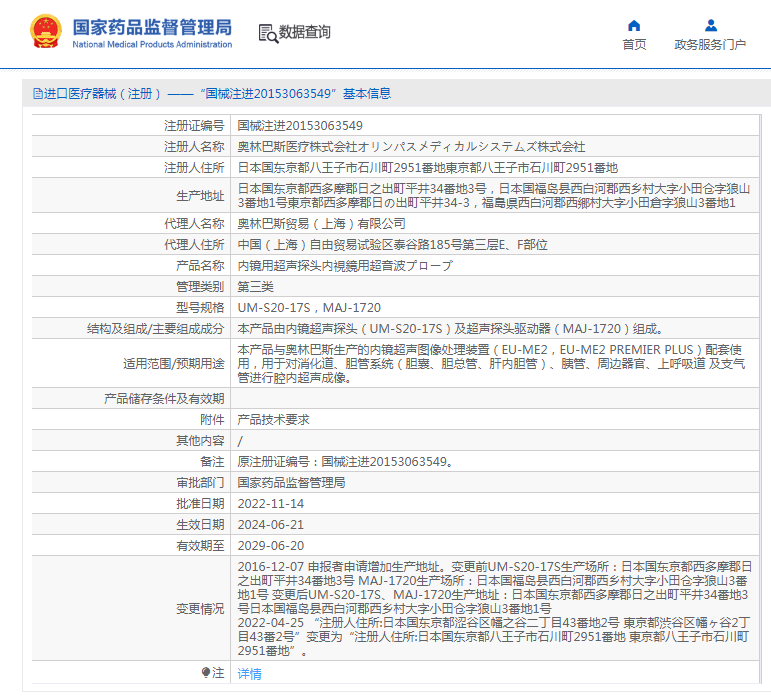Screen dimensions: 771x696
Task: Click the 注册人名称 value 奥林巴斯医疗株式会社
Action: [x=411, y=147]
